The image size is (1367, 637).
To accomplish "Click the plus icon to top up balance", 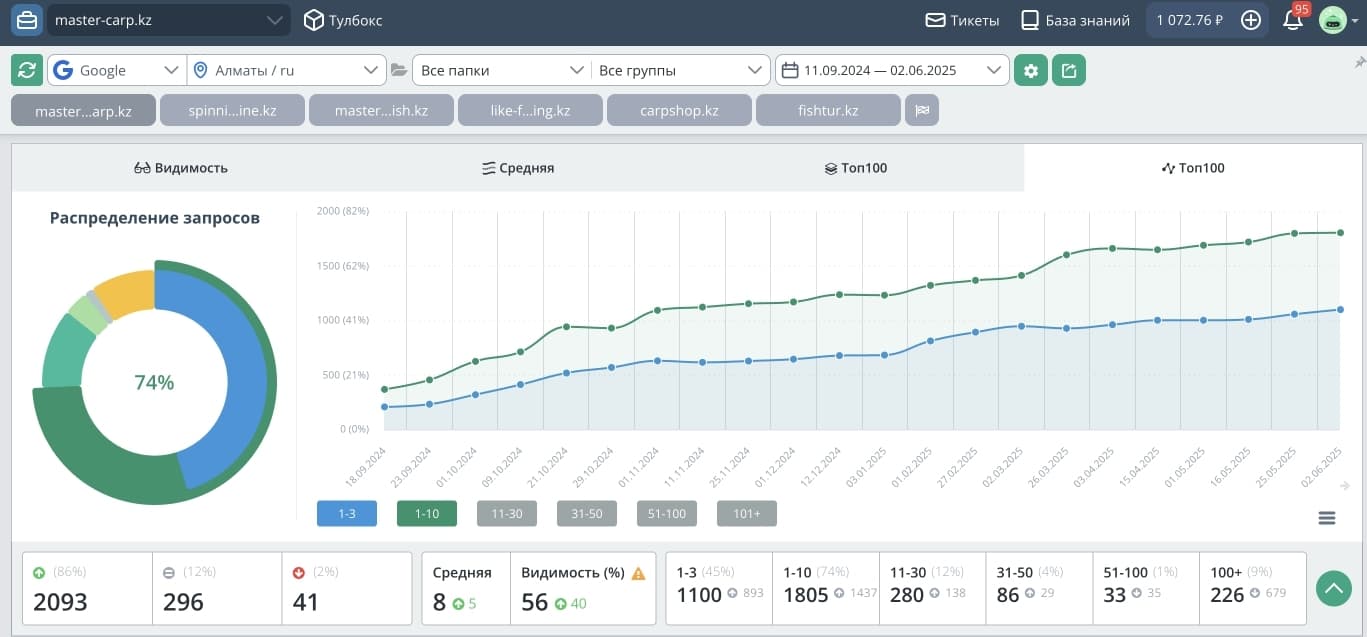I will coord(1250,20).
